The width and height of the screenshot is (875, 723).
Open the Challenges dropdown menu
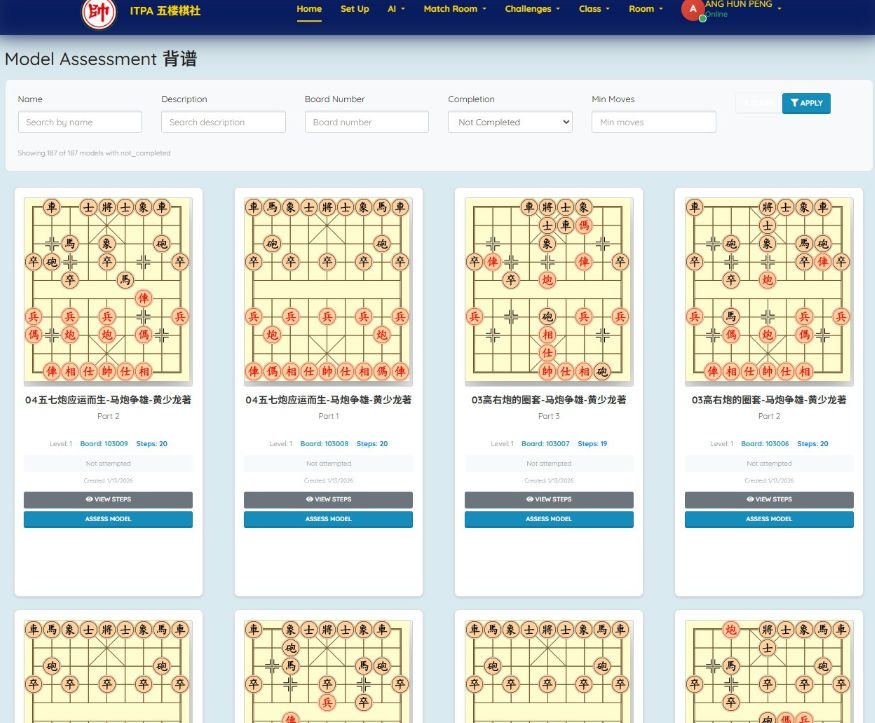click(532, 9)
